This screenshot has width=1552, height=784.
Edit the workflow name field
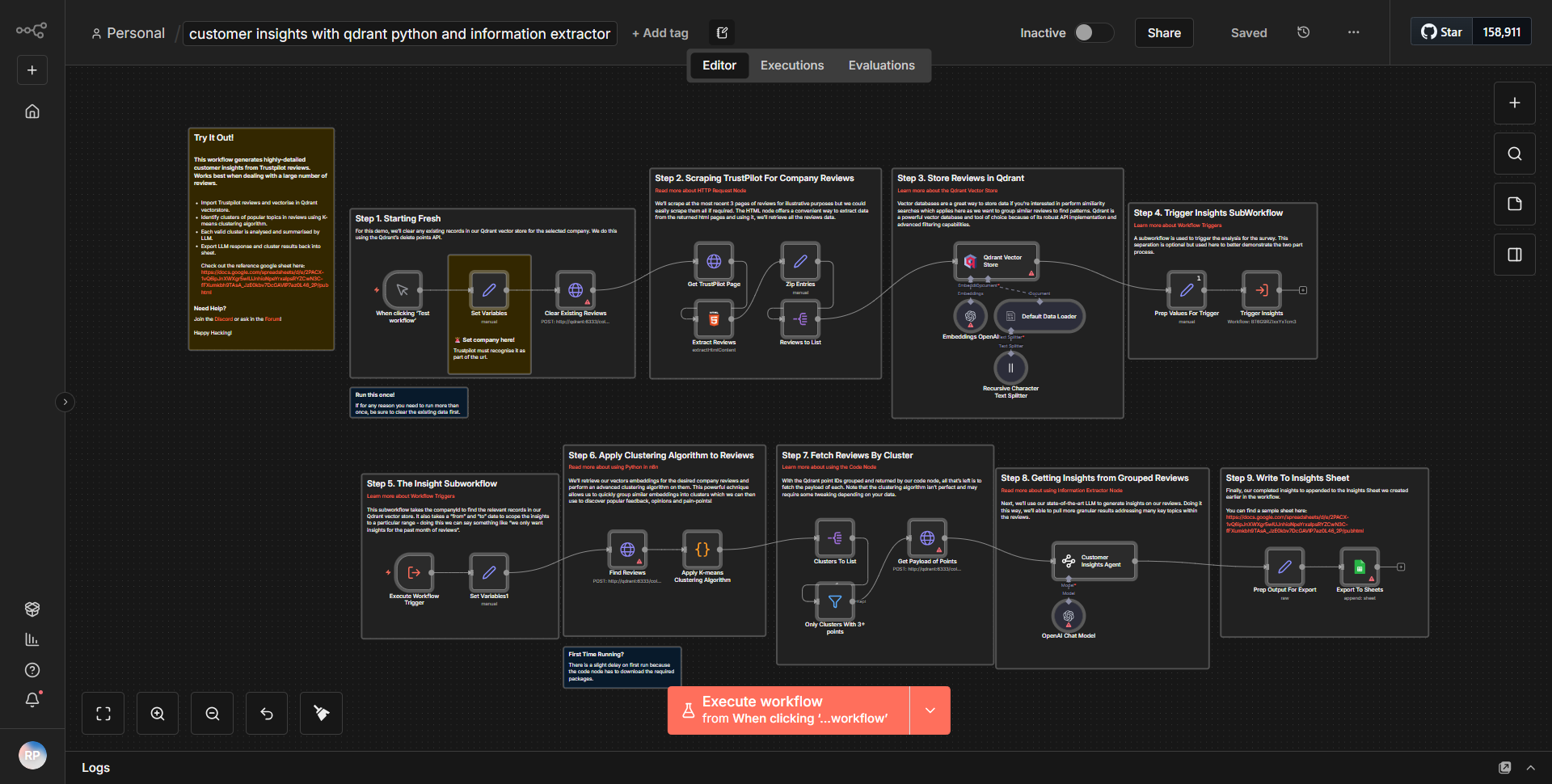point(399,33)
